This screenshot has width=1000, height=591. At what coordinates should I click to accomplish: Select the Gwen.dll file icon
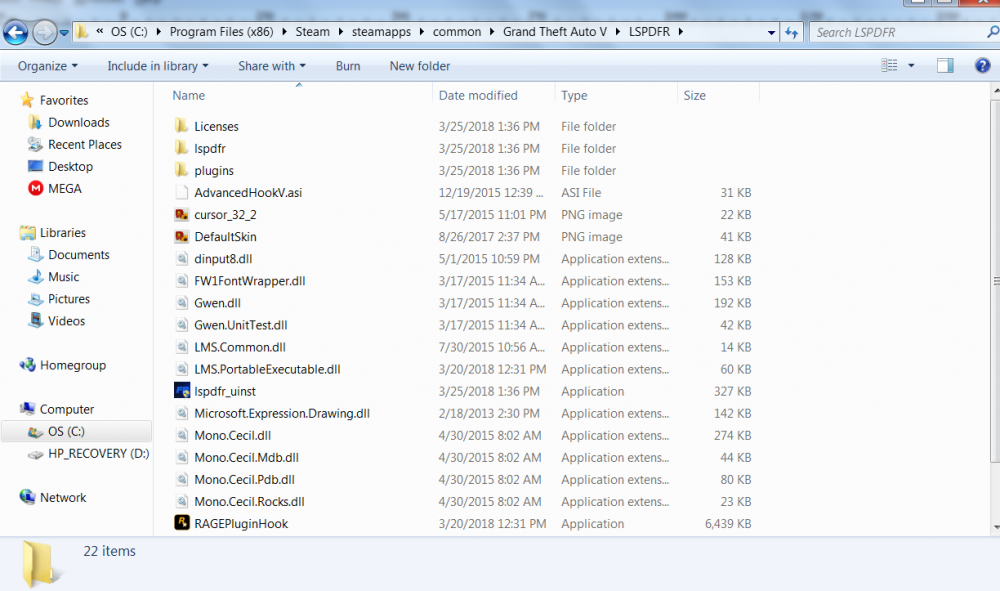[x=182, y=303]
